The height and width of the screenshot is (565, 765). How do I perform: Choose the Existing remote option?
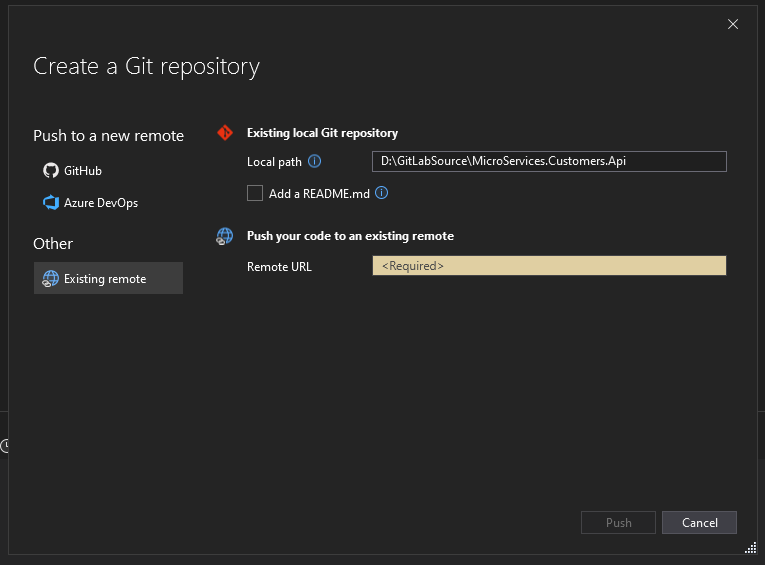(108, 278)
